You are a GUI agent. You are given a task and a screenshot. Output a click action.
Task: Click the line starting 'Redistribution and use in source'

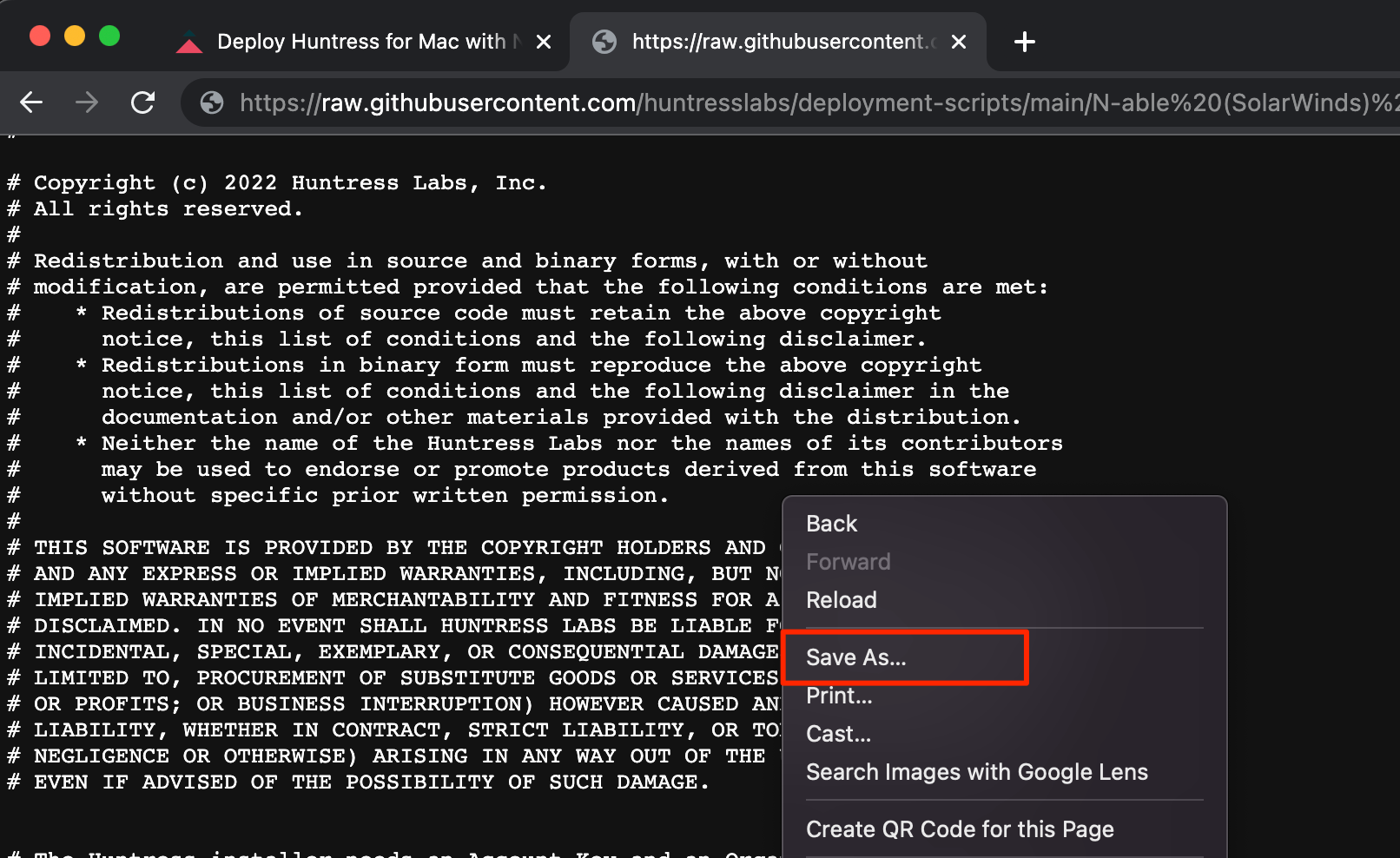[467, 261]
